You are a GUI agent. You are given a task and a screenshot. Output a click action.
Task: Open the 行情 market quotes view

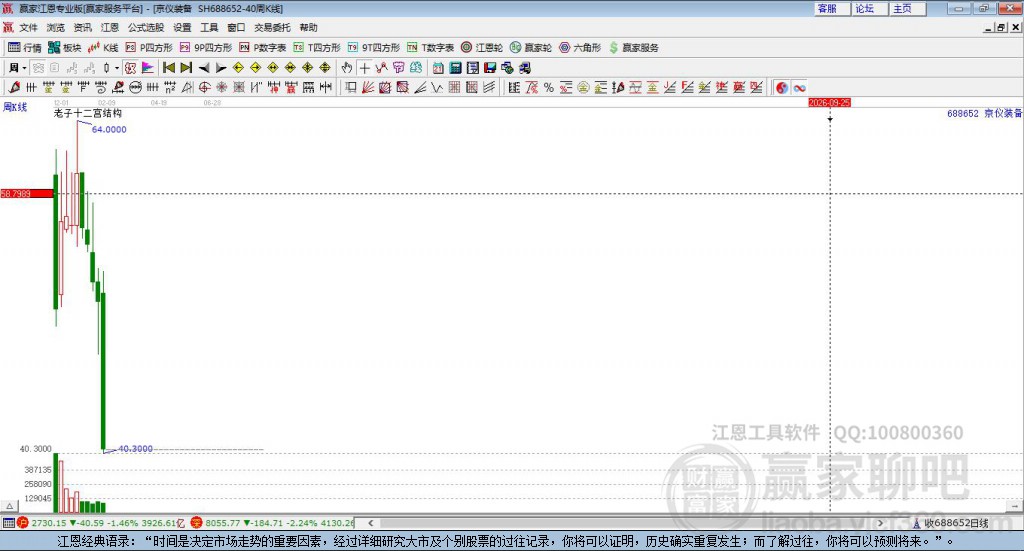click(24, 48)
